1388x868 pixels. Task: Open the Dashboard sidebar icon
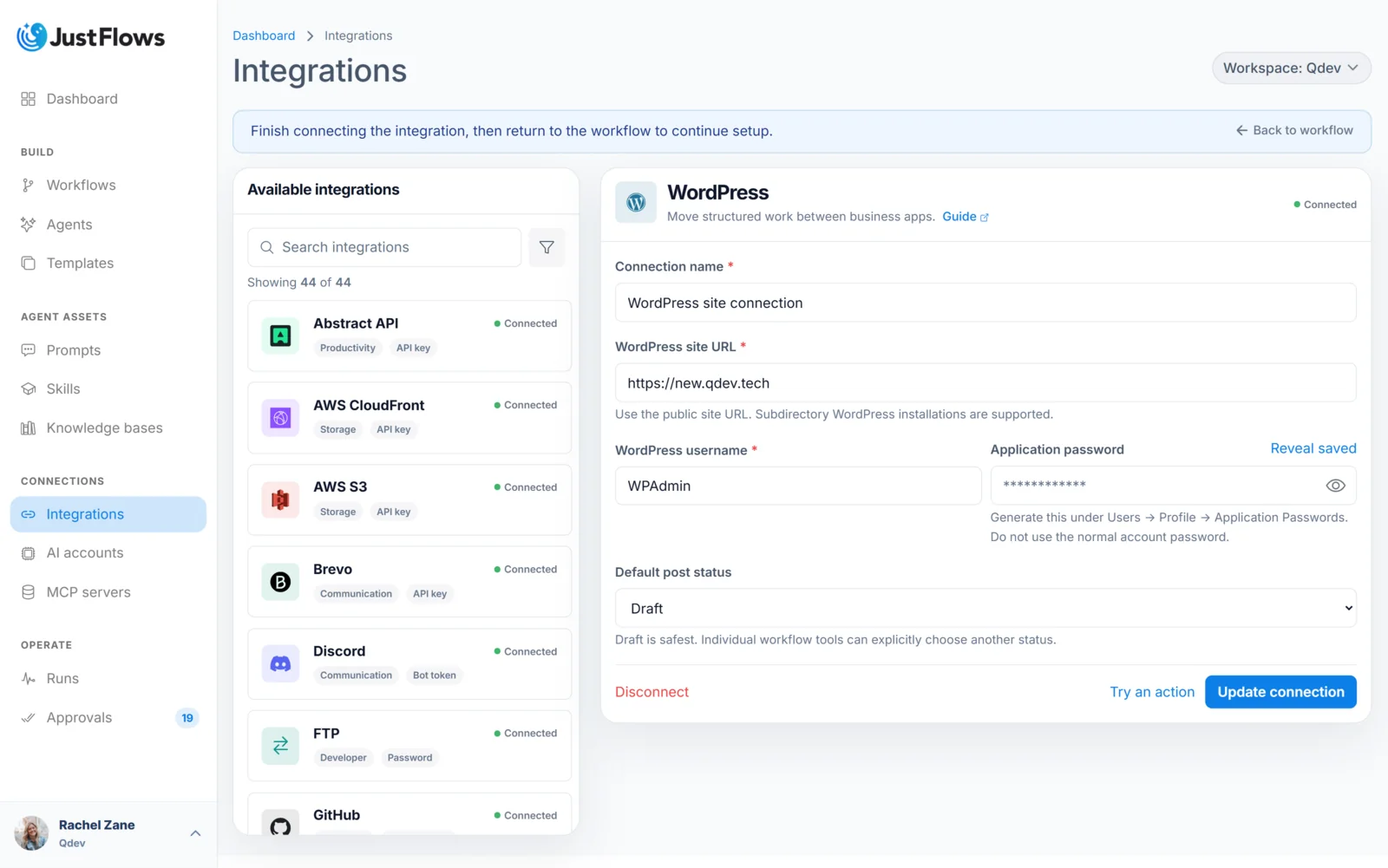(28, 99)
